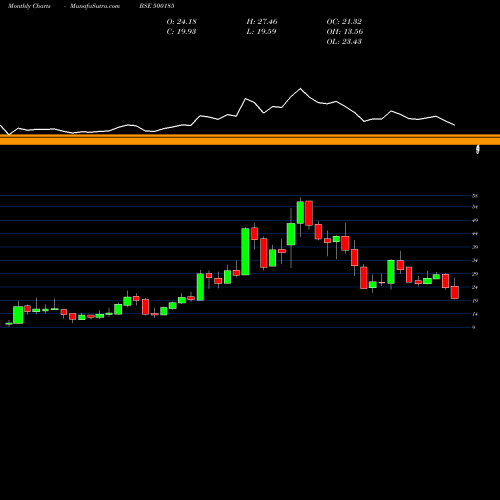Screen dimensions: 500x500
Task: Click the price axis label 44
Action: pyautogui.click(x=475, y=234)
